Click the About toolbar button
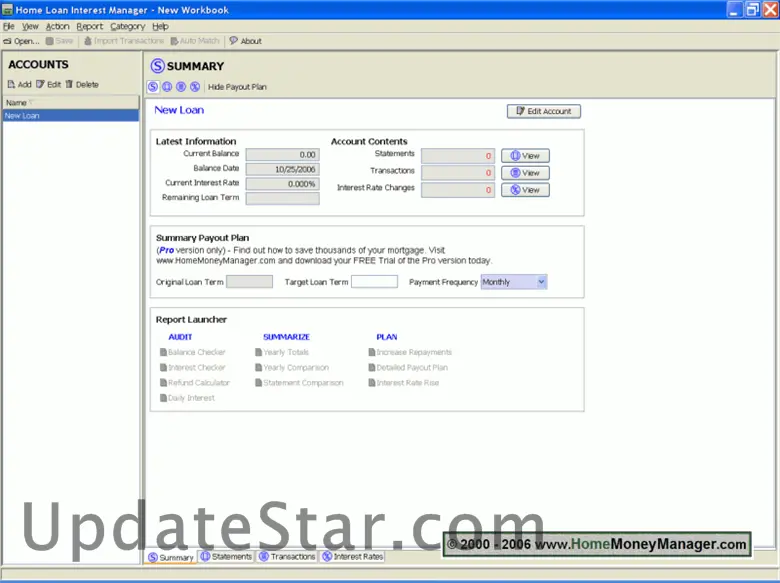 pyautogui.click(x=245, y=41)
